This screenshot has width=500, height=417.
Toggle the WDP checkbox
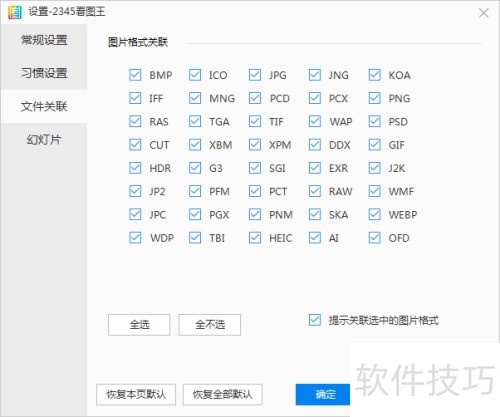135,238
